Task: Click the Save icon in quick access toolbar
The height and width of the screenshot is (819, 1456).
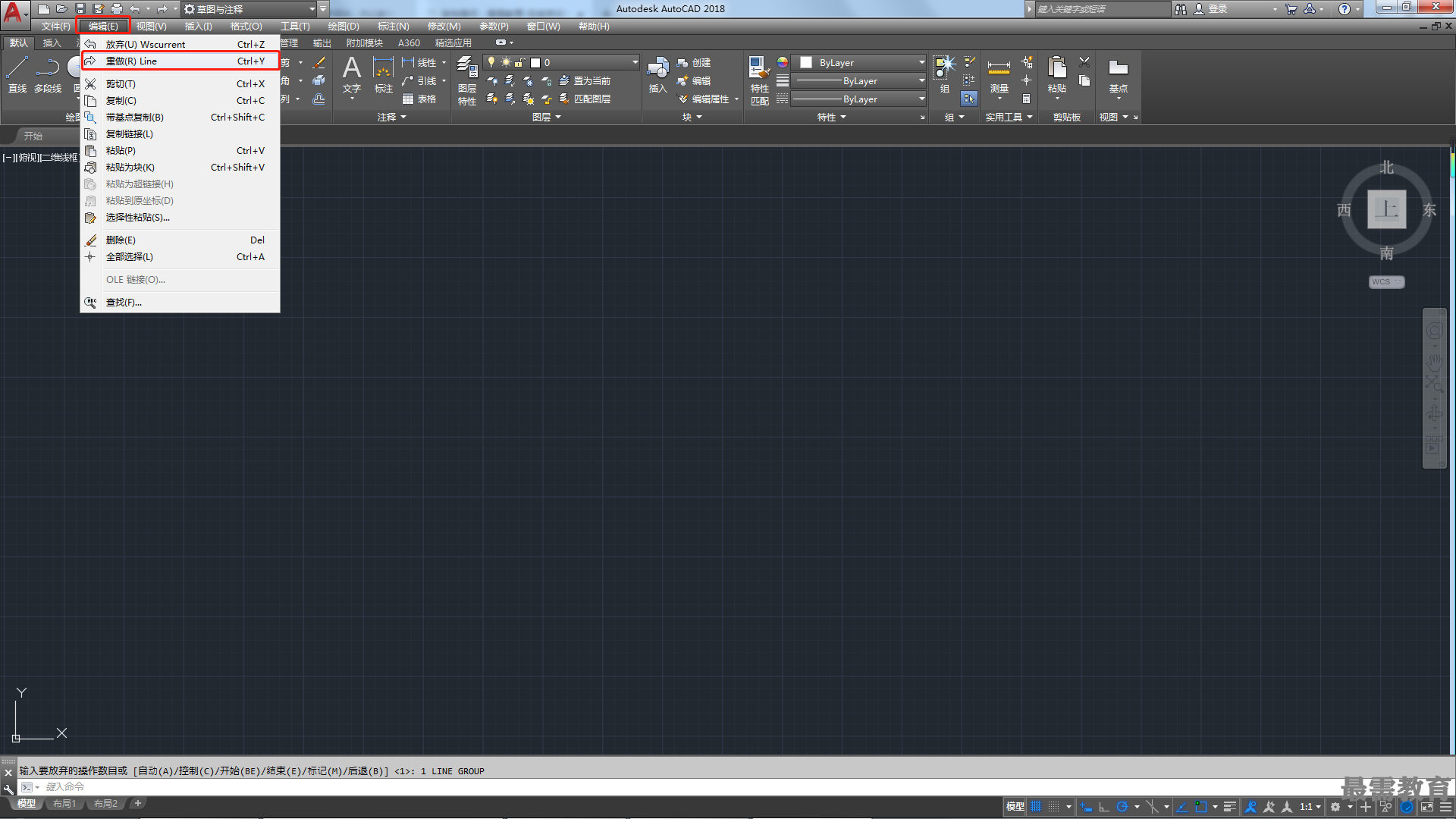Action: coord(80,9)
